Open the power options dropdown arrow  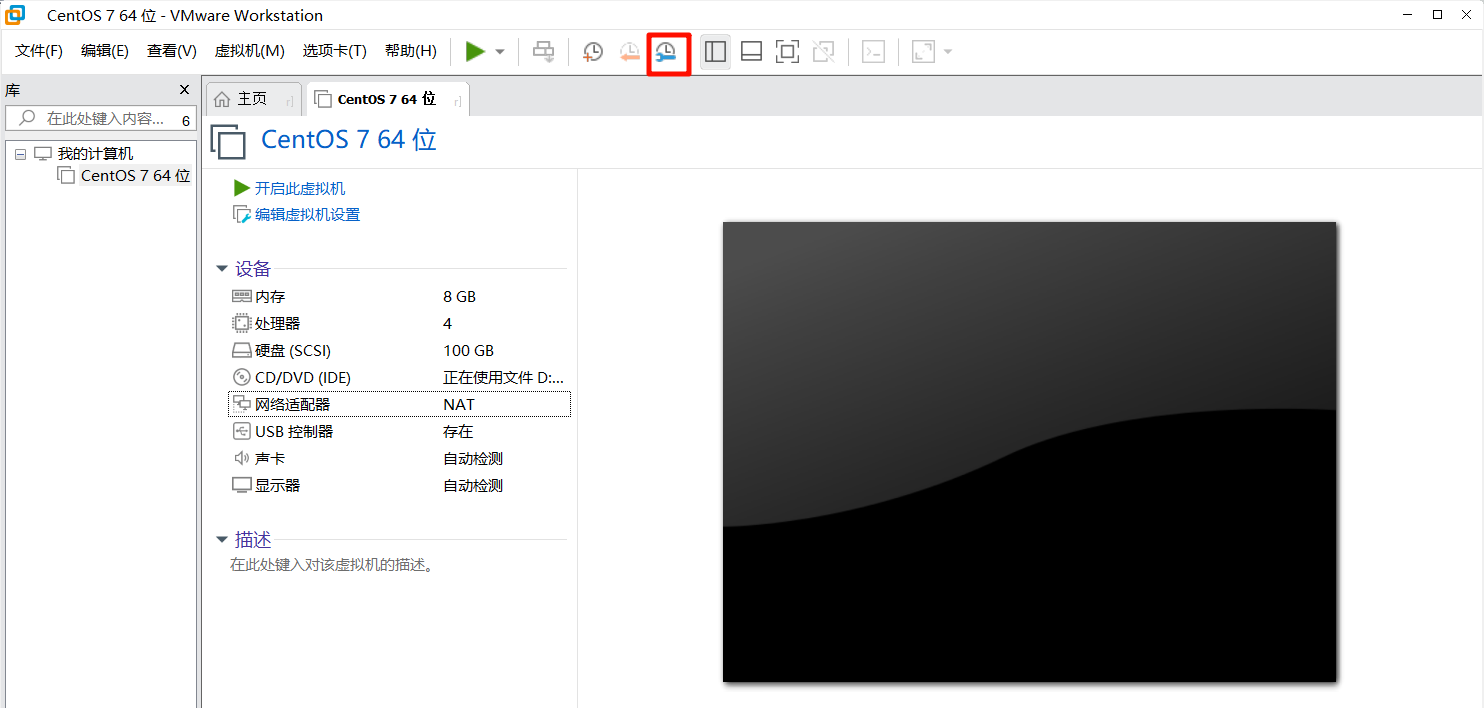coord(500,52)
